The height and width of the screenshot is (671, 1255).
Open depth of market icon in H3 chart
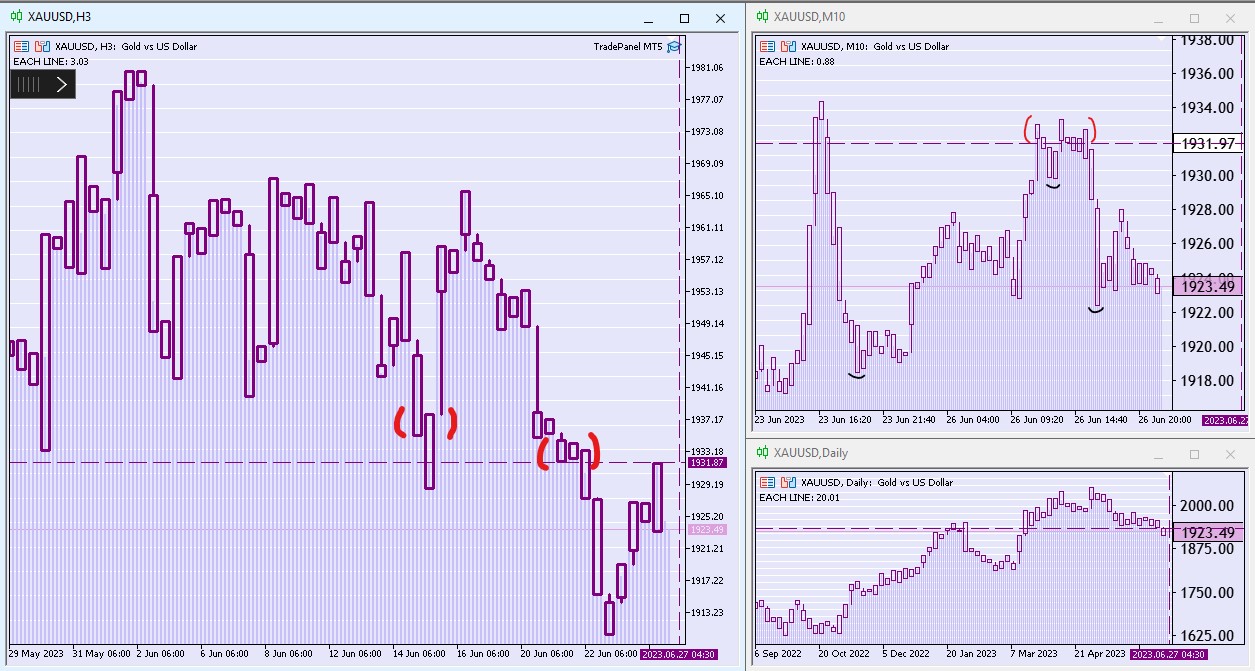click(42, 46)
